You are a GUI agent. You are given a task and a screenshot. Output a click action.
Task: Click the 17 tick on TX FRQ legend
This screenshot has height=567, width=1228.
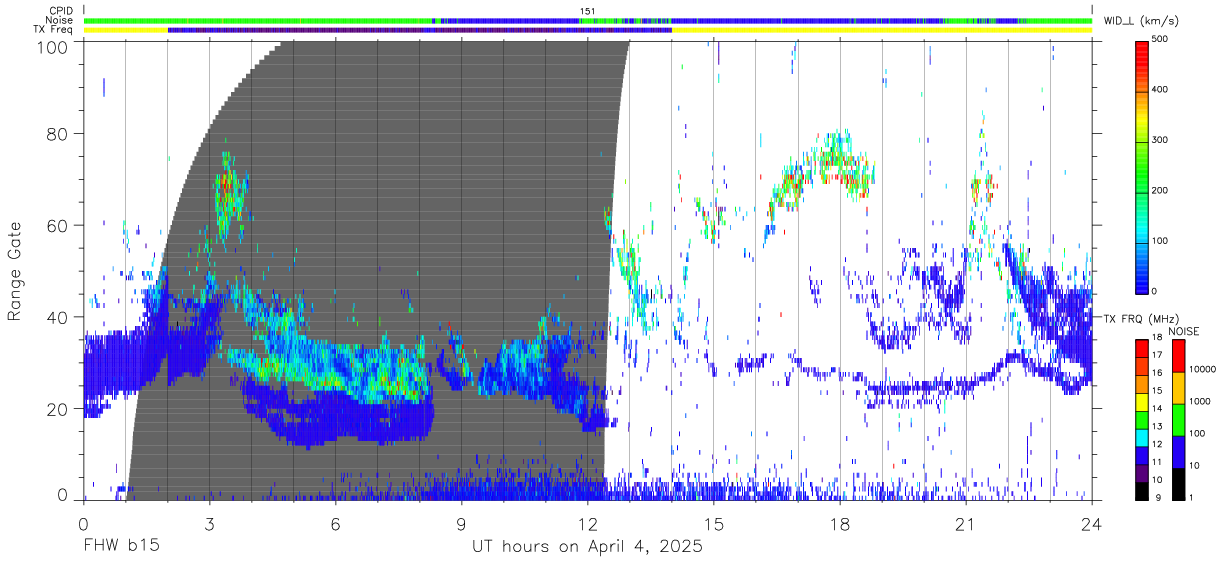[x=1158, y=357]
